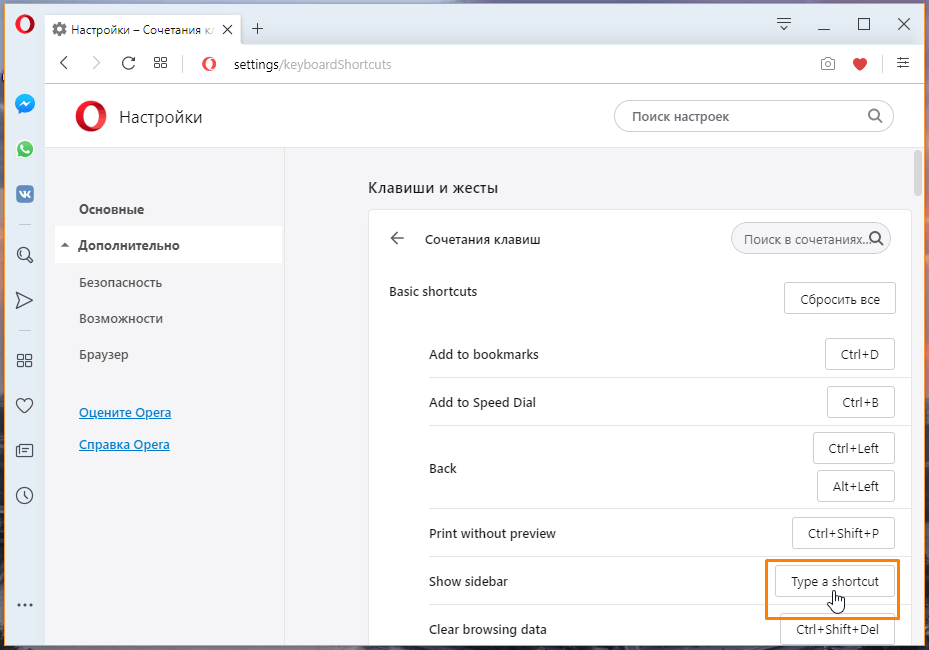Screen dimensions: 929x650
Task: Click the Basic shortcuts label
Action: [x=433, y=291]
